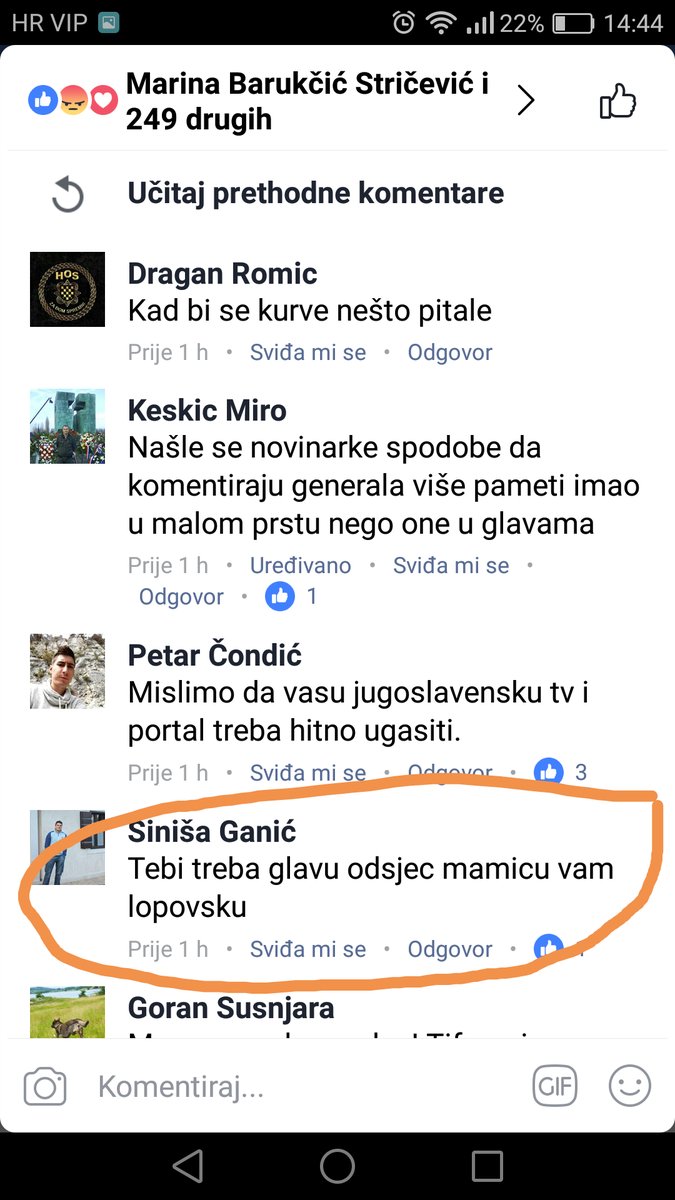The width and height of the screenshot is (675, 1200).
Task: Load previous comments via Učitaj prethodne komentare
Action: (x=316, y=193)
